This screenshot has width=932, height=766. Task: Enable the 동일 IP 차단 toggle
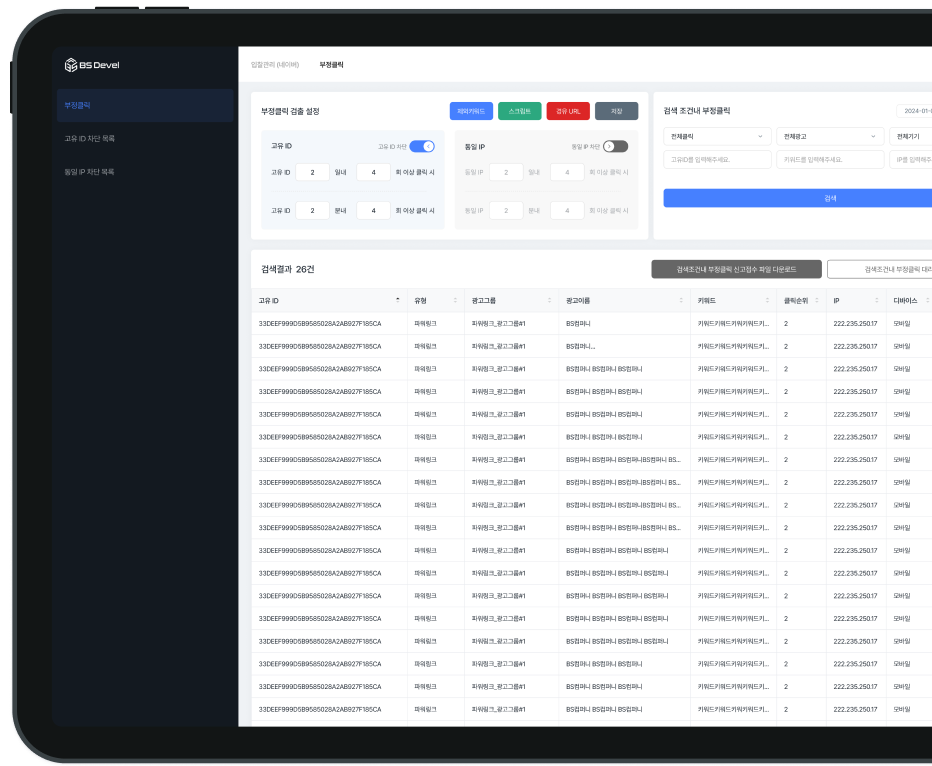615,146
